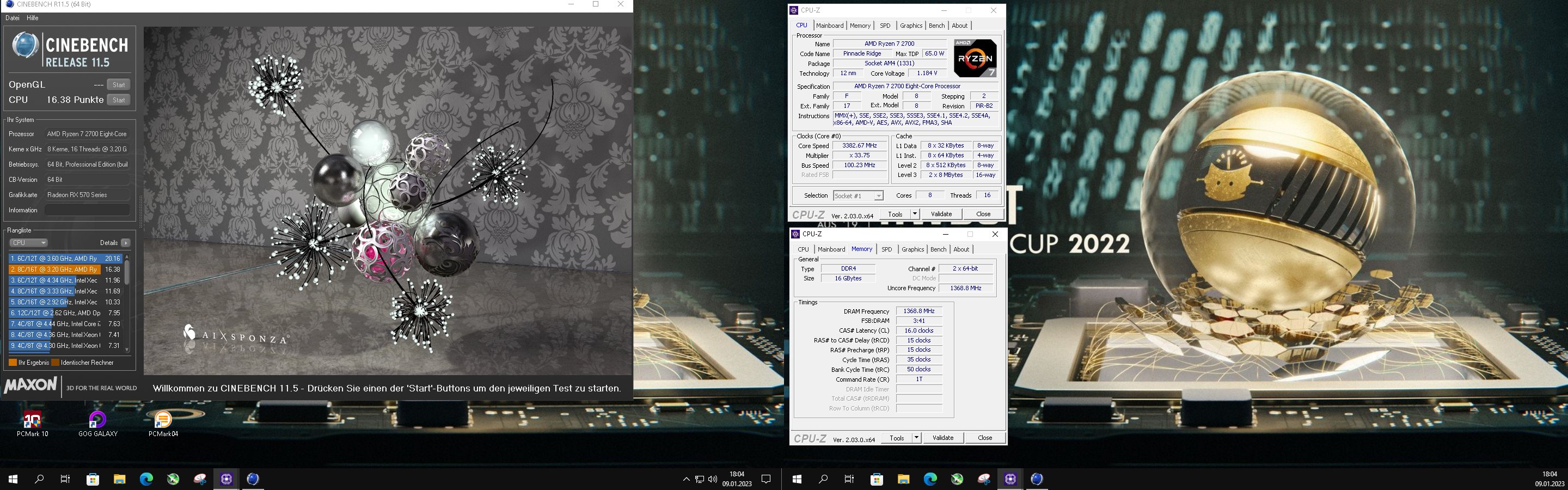Open GOG GALAXY desktop shortcut
The height and width of the screenshot is (490, 1568).
pyautogui.click(x=98, y=424)
